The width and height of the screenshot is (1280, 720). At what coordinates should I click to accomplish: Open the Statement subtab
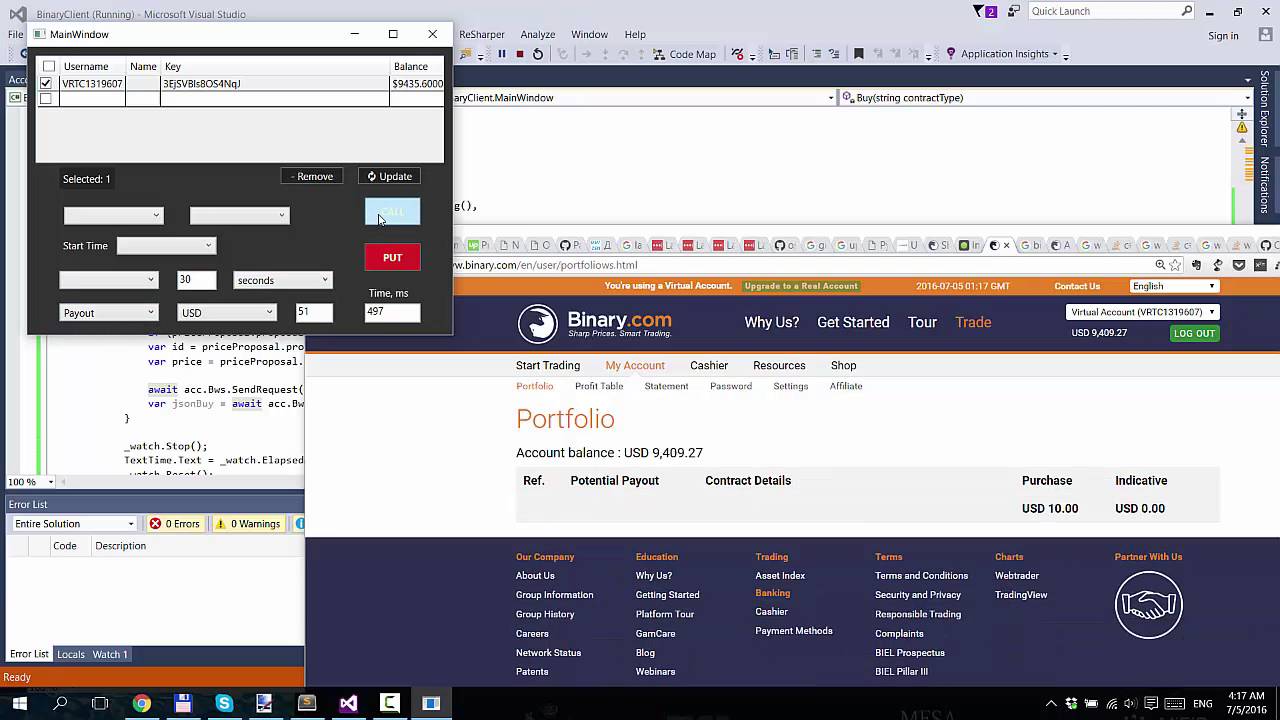point(666,386)
